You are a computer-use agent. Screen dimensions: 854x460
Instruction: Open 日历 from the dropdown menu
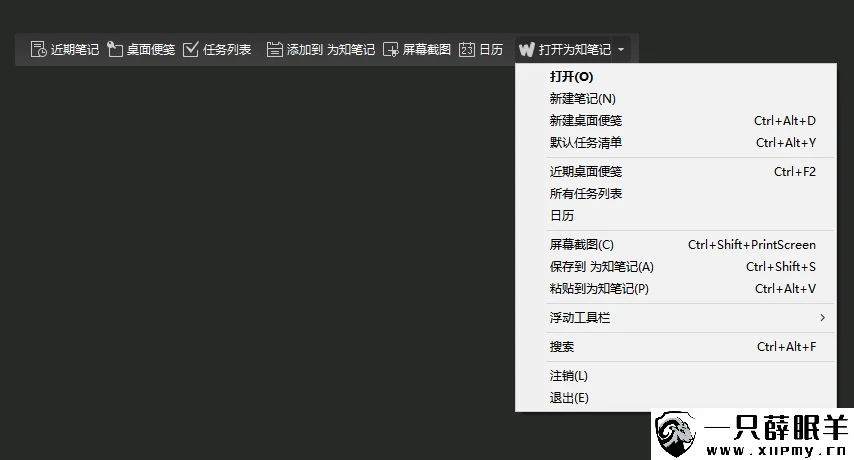[x=676, y=216]
